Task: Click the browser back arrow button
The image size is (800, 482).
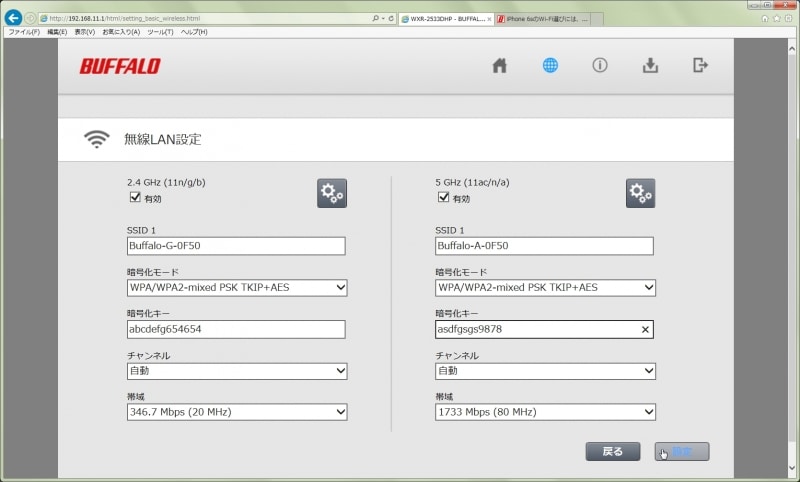Action: click(x=14, y=18)
